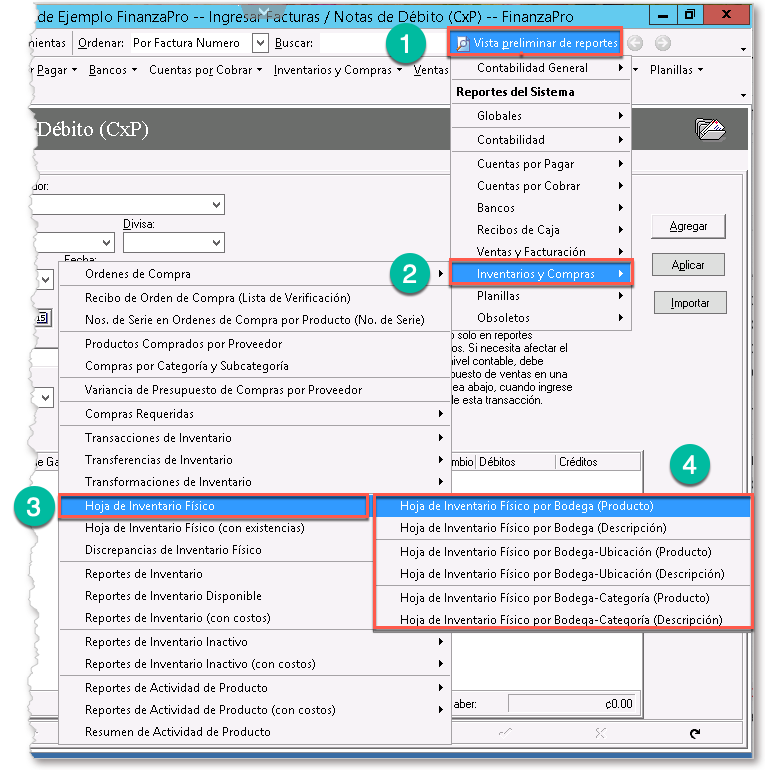Choose Hoja por Bodega-Categoría (Descripción)

point(563,620)
